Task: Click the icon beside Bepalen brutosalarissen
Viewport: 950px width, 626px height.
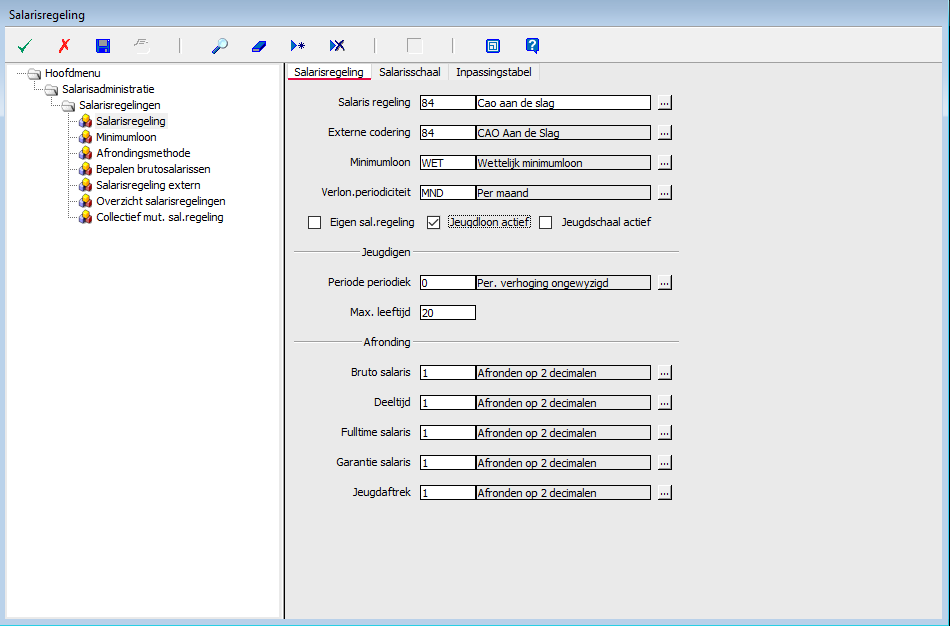Action: 85,169
